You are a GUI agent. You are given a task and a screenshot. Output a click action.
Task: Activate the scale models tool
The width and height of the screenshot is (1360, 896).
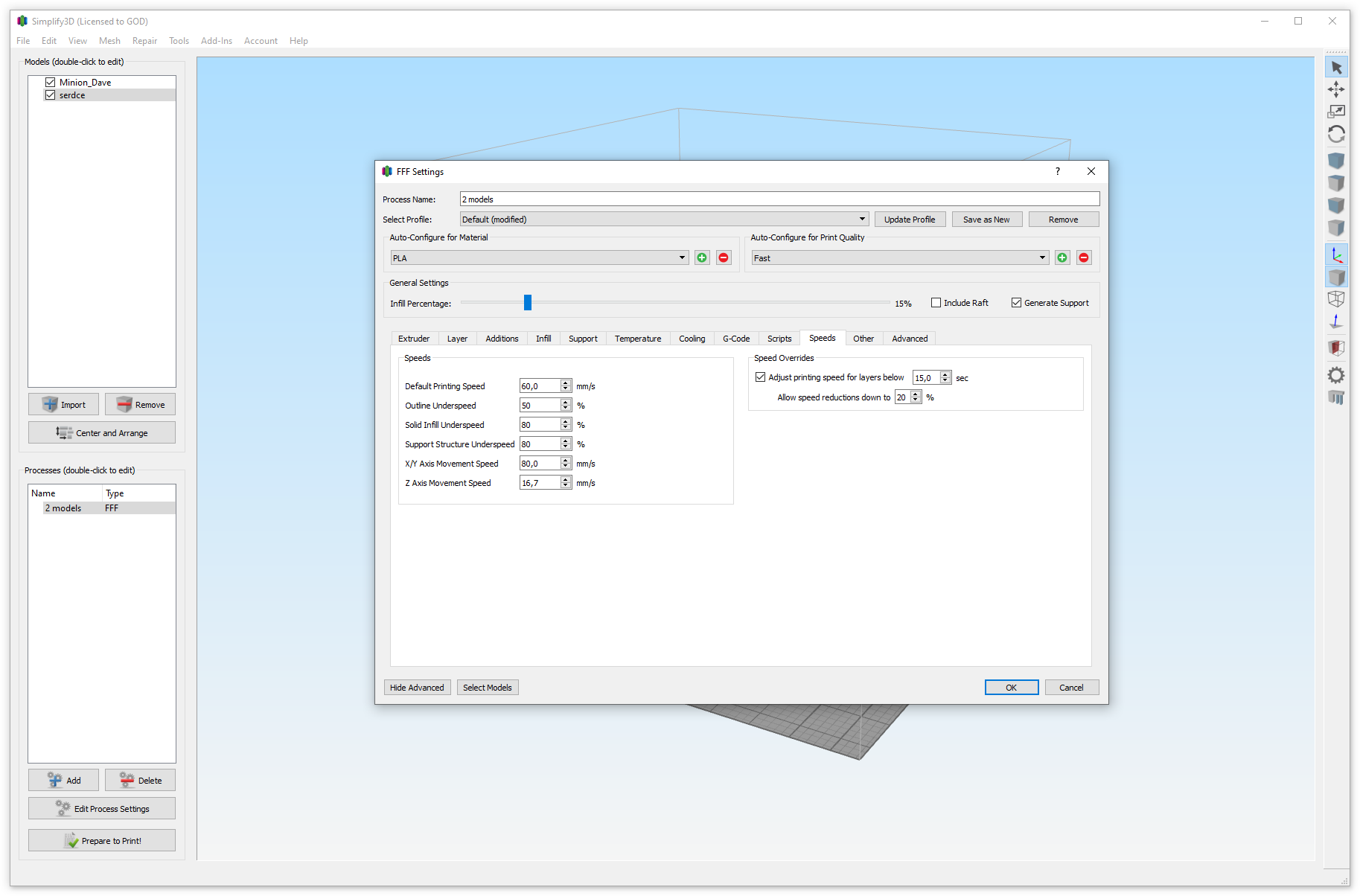tap(1336, 112)
